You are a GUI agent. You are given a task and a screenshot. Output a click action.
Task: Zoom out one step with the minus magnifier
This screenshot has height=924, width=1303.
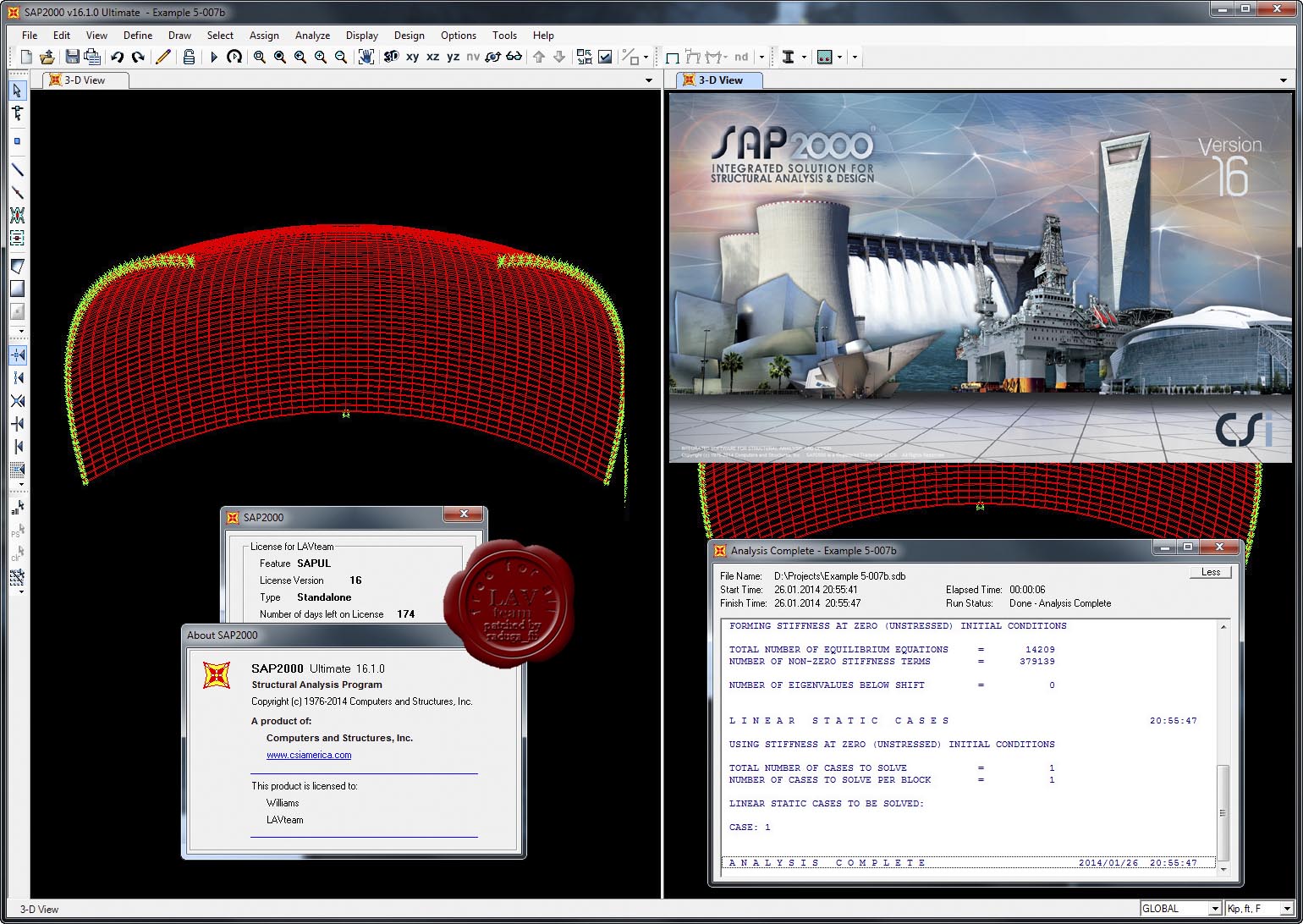(341, 57)
